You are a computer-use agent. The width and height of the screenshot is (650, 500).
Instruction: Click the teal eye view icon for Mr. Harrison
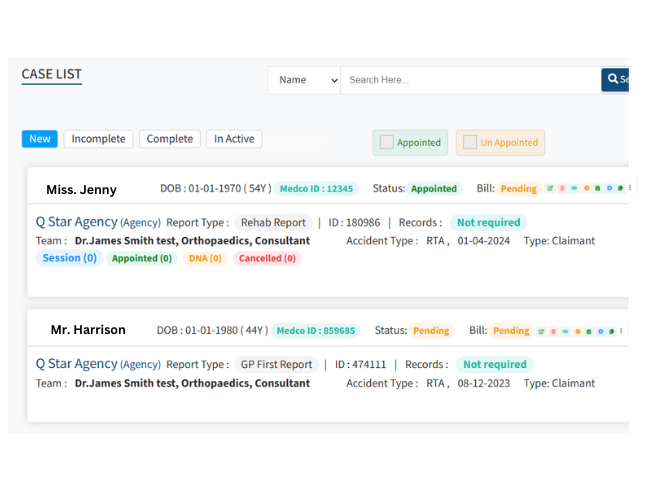[565, 331]
